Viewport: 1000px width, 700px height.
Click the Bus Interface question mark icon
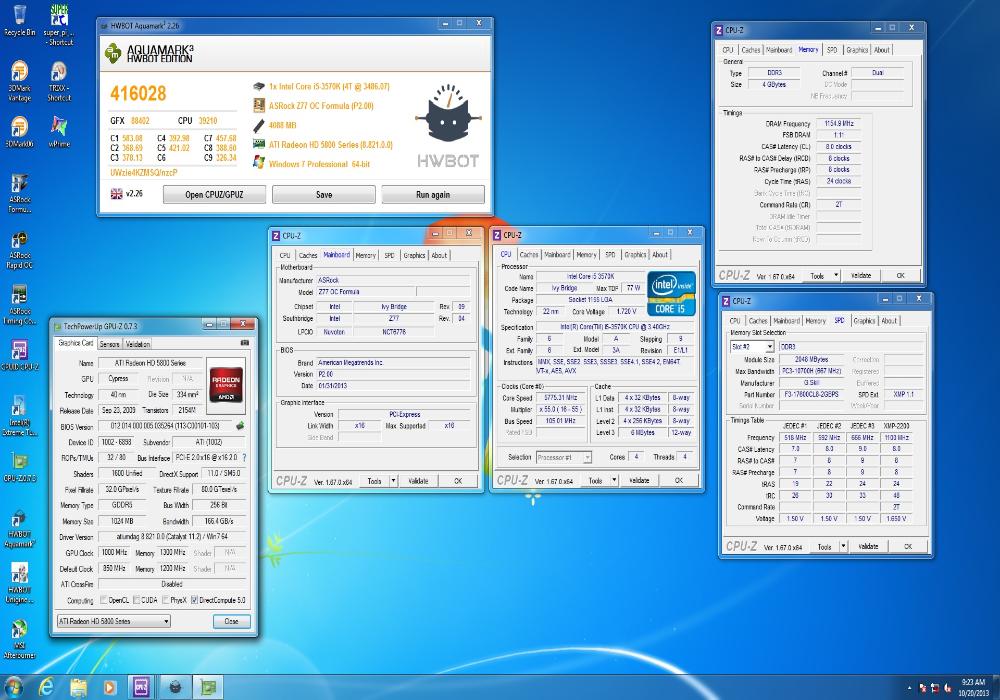click(244, 457)
